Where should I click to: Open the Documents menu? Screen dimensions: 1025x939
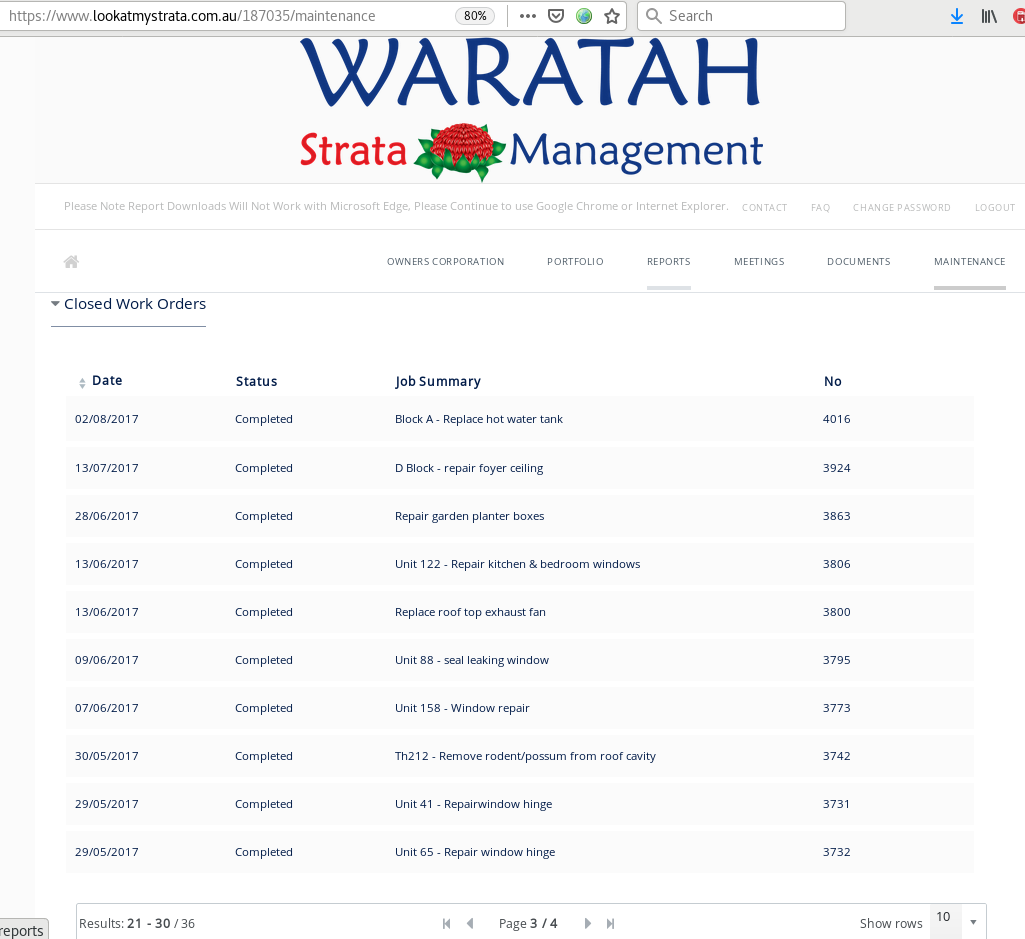(859, 262)
